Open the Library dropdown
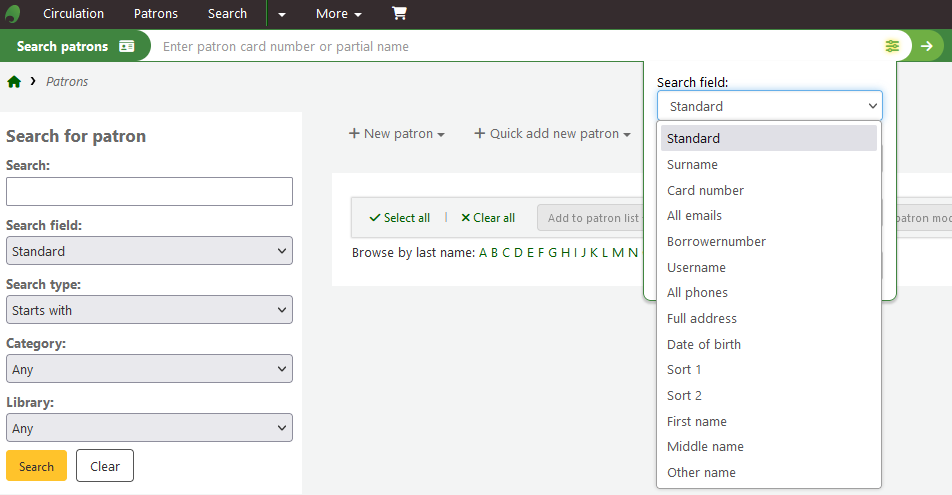 pos(149,428)
